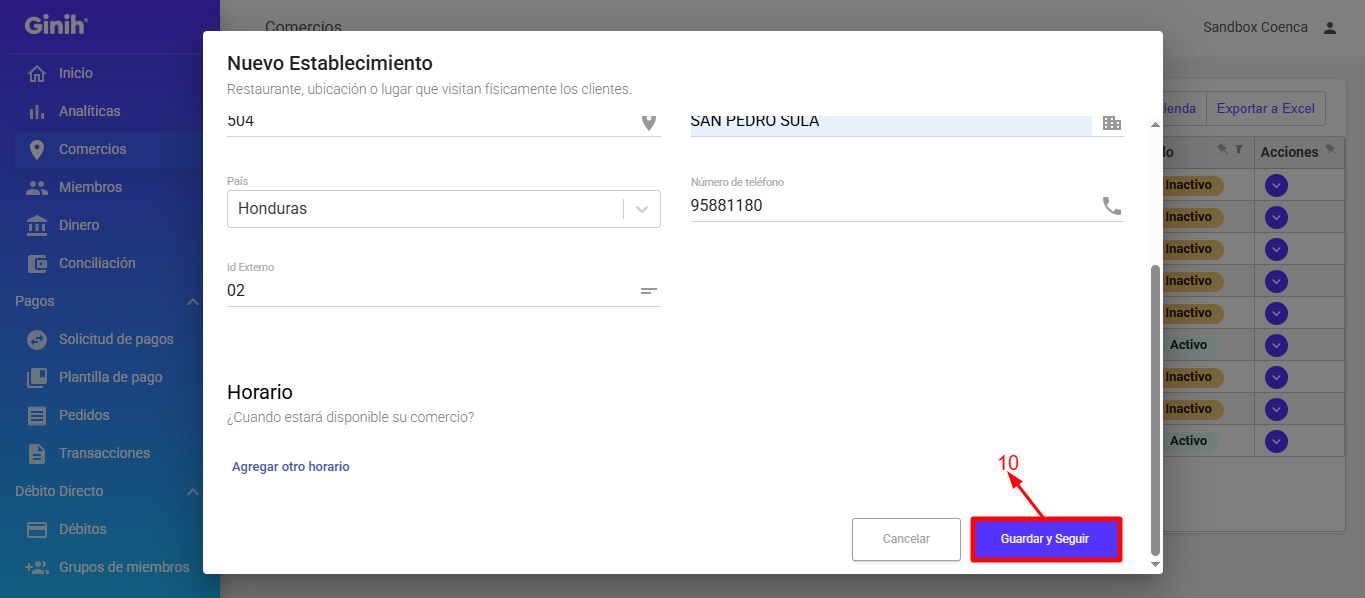This screenshot has height=598, width=1365.
Task: Go to Solicitud de pagos menu item
Action: pyautogui.click(x=116, y=340)
